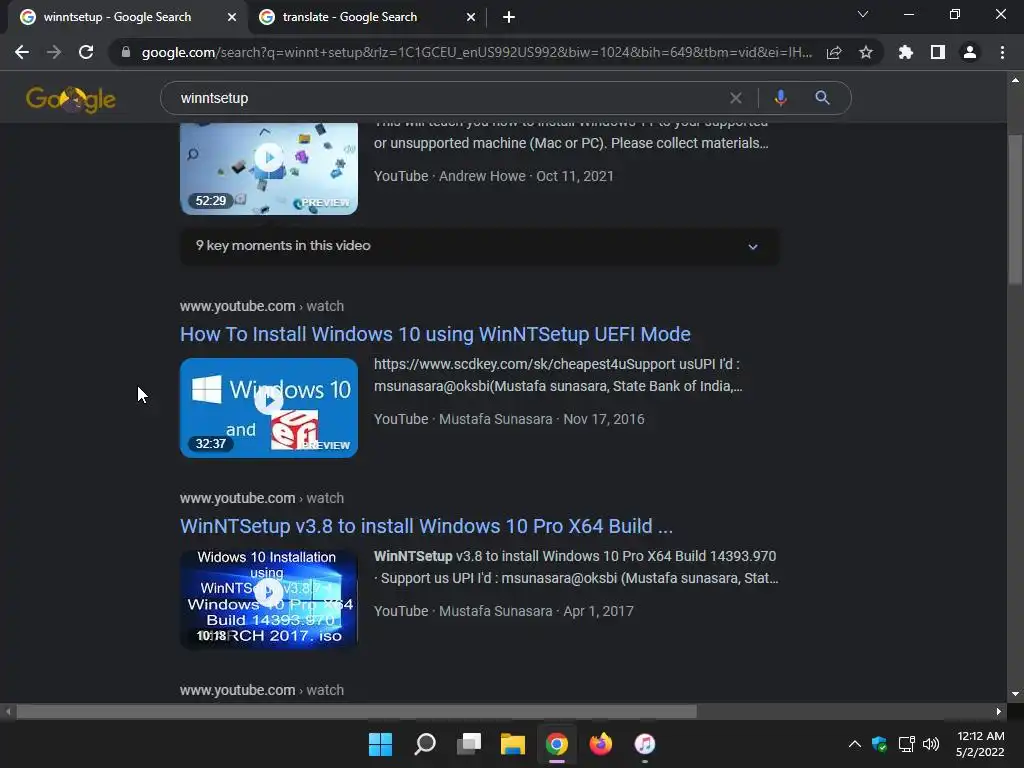This screenshot has height=768, width=1024.
Task: Click the 'Nov 17, 2016' result date
Action: pos(603,419)
